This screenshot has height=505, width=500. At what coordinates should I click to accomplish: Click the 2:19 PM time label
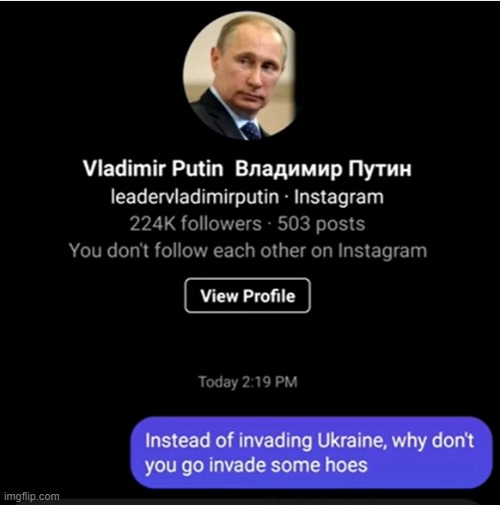(x=269, y=382)
